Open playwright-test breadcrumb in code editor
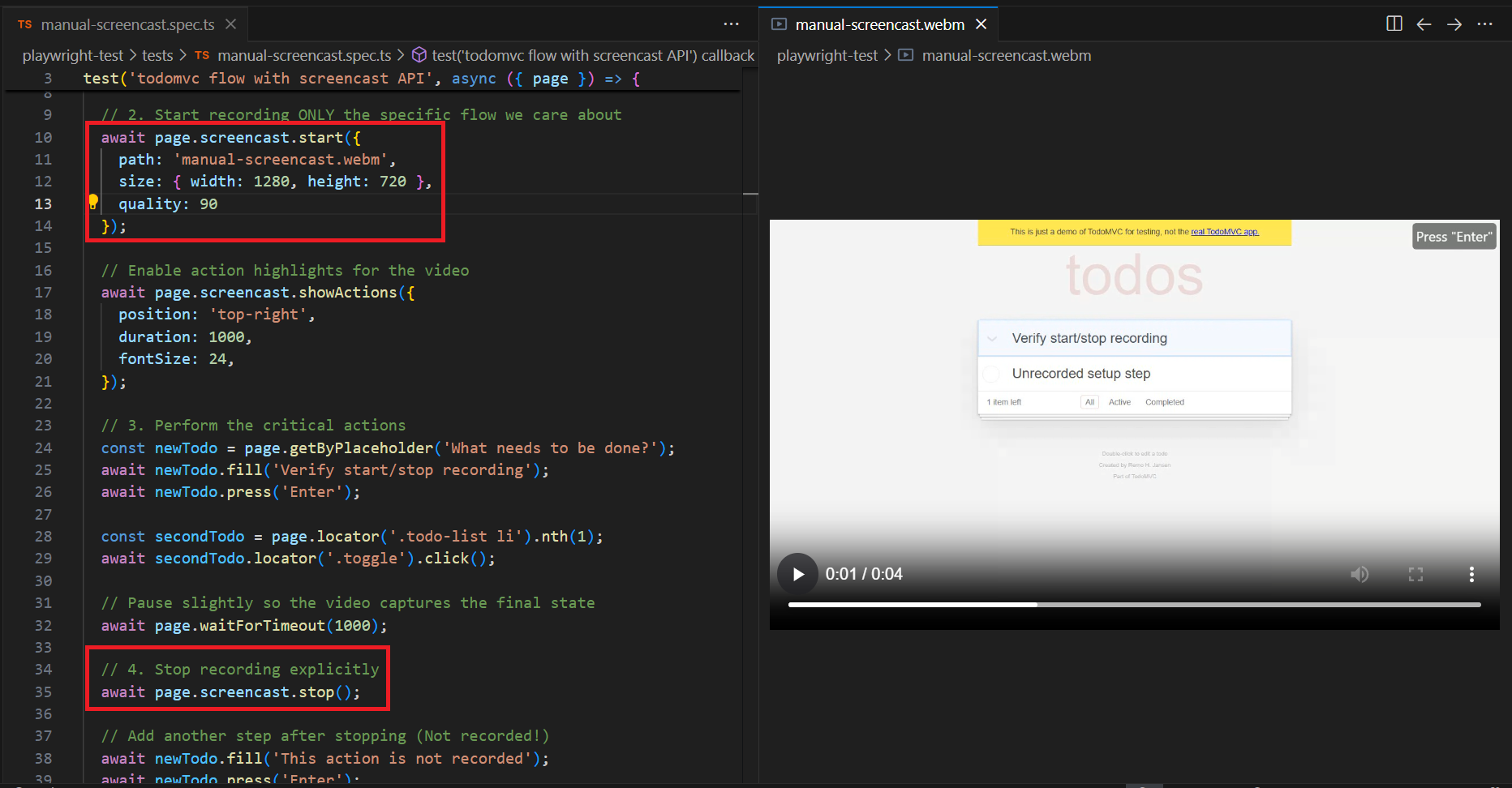Image resolution: width=1512 pixels, height=788 pixels. [x=72, y=55]
